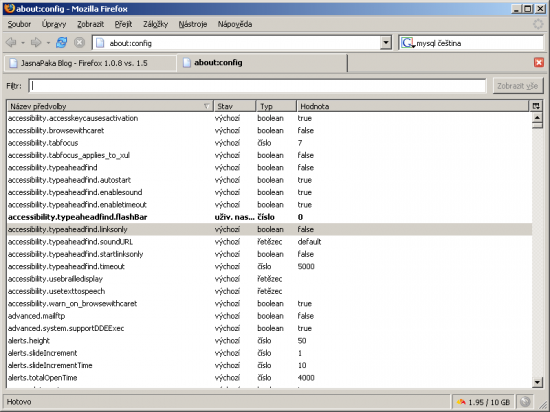The width and height of the screenshot is (550, 412).
Task: Open the Back history dropdown arrow
Action: coord(23,43)
